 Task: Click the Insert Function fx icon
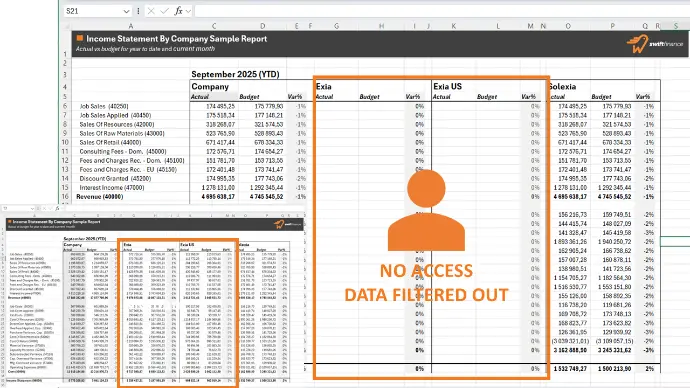click(178, 11)
